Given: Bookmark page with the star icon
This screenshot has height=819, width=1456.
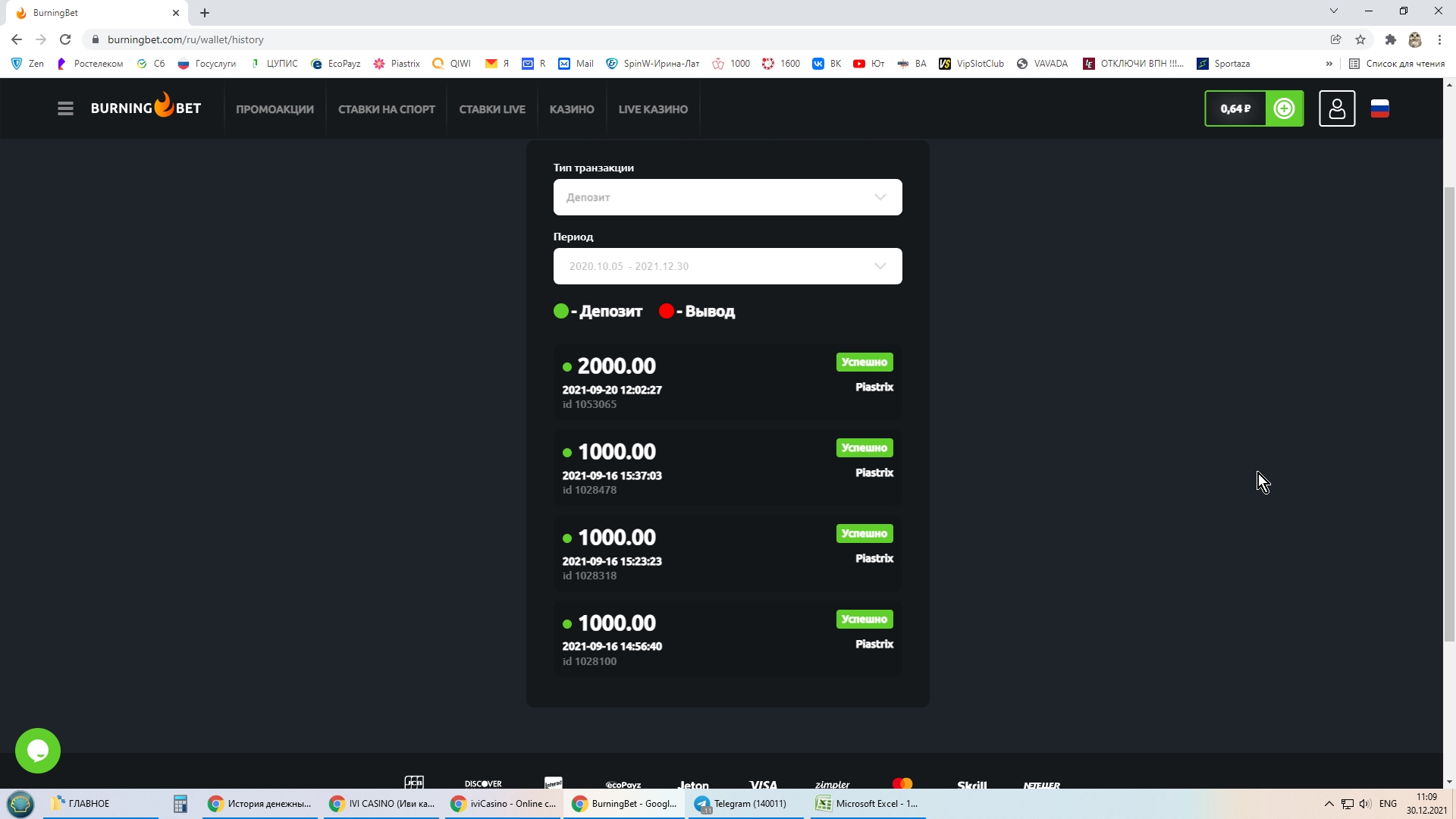Looking at the screenshot, I should point(1360,39).
